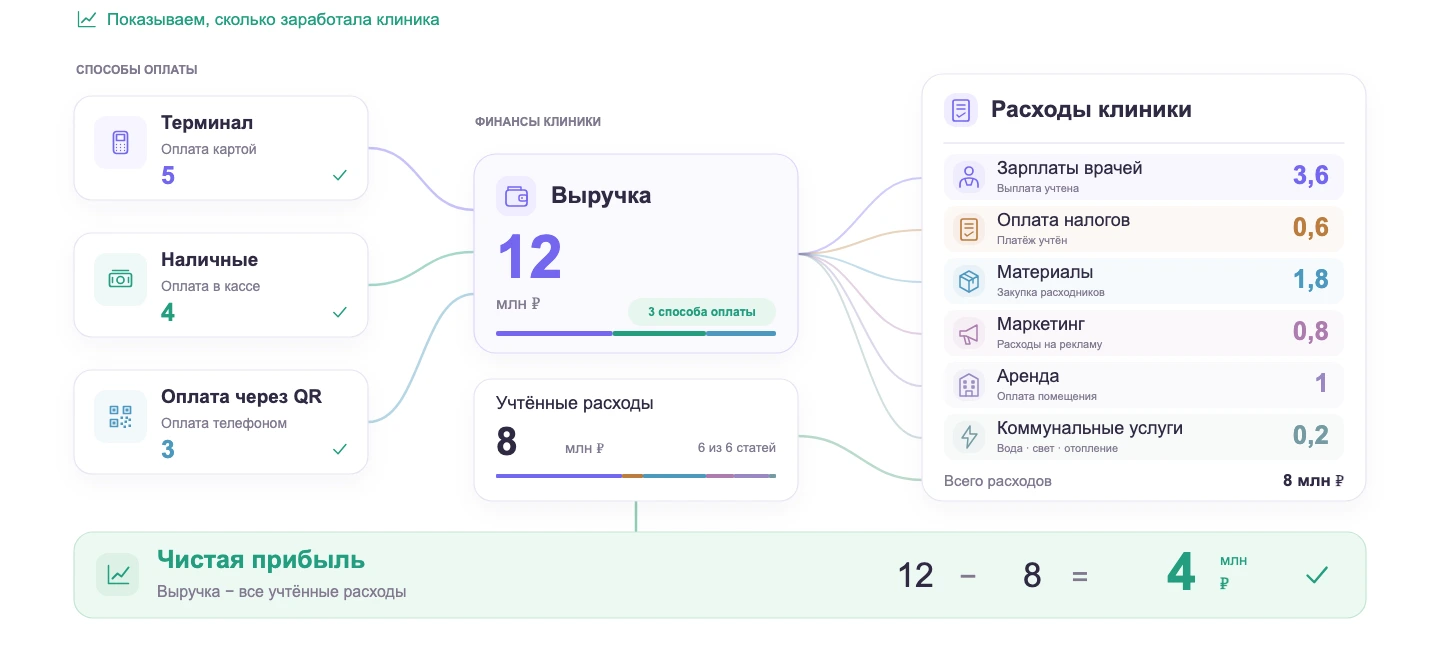
Task: Click the Аренда label
Action: pos(1028,376)
